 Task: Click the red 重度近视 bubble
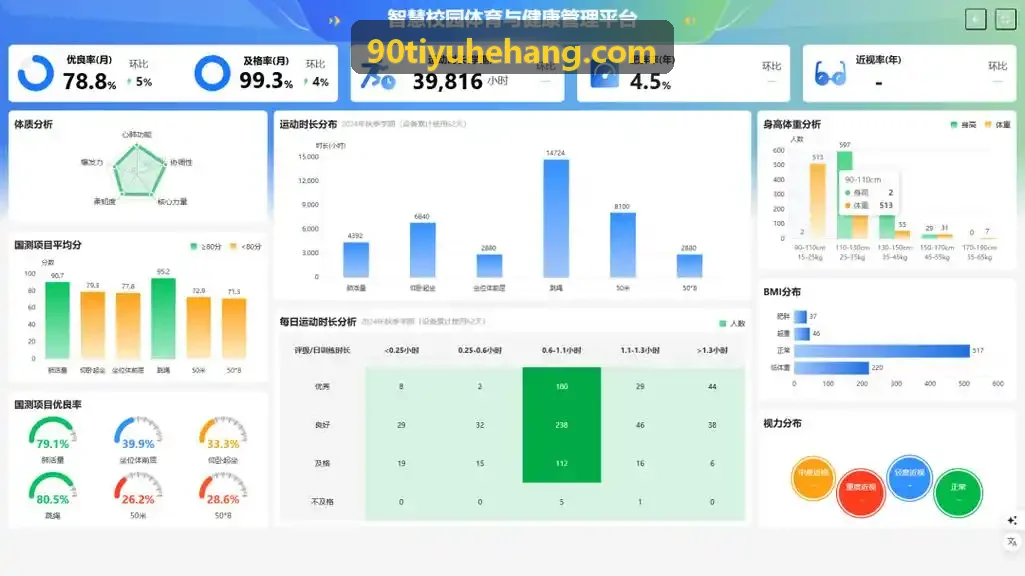860,492
